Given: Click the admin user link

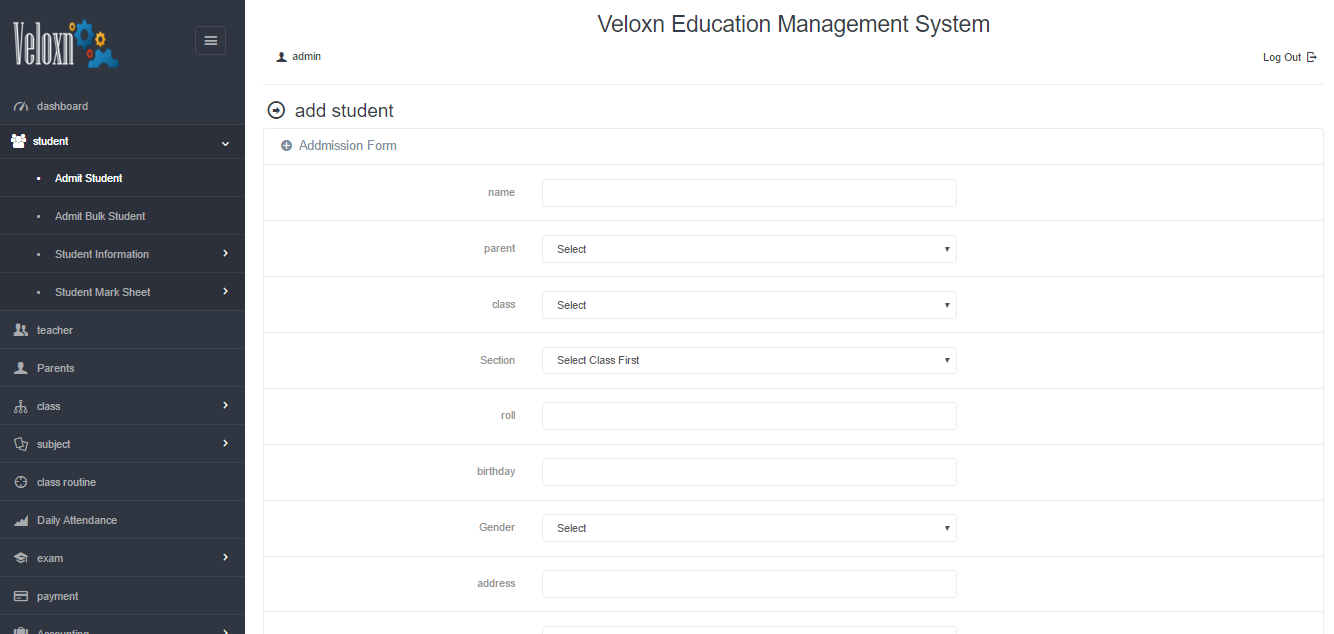Looking at the screenshot, I should pos(305,57).
